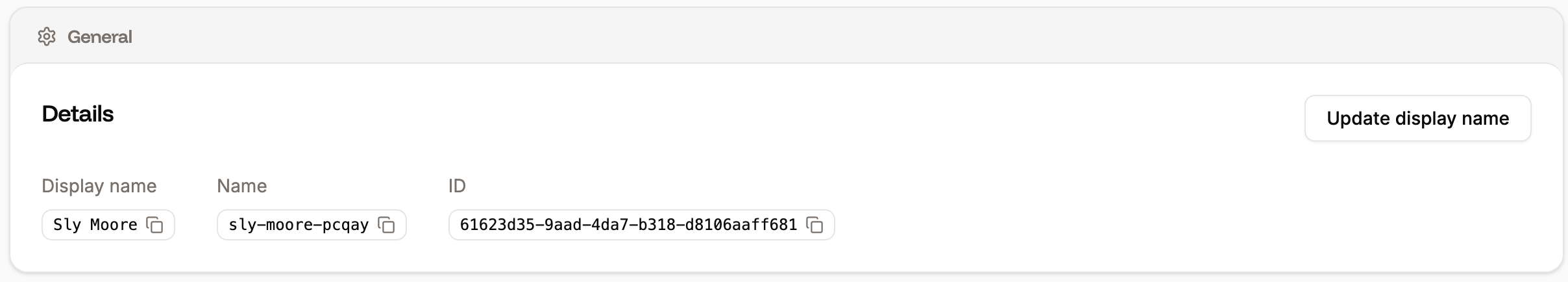Screen dimensions: 1568x282
Task: Click the gear next to General
Action: coord(47,36)
